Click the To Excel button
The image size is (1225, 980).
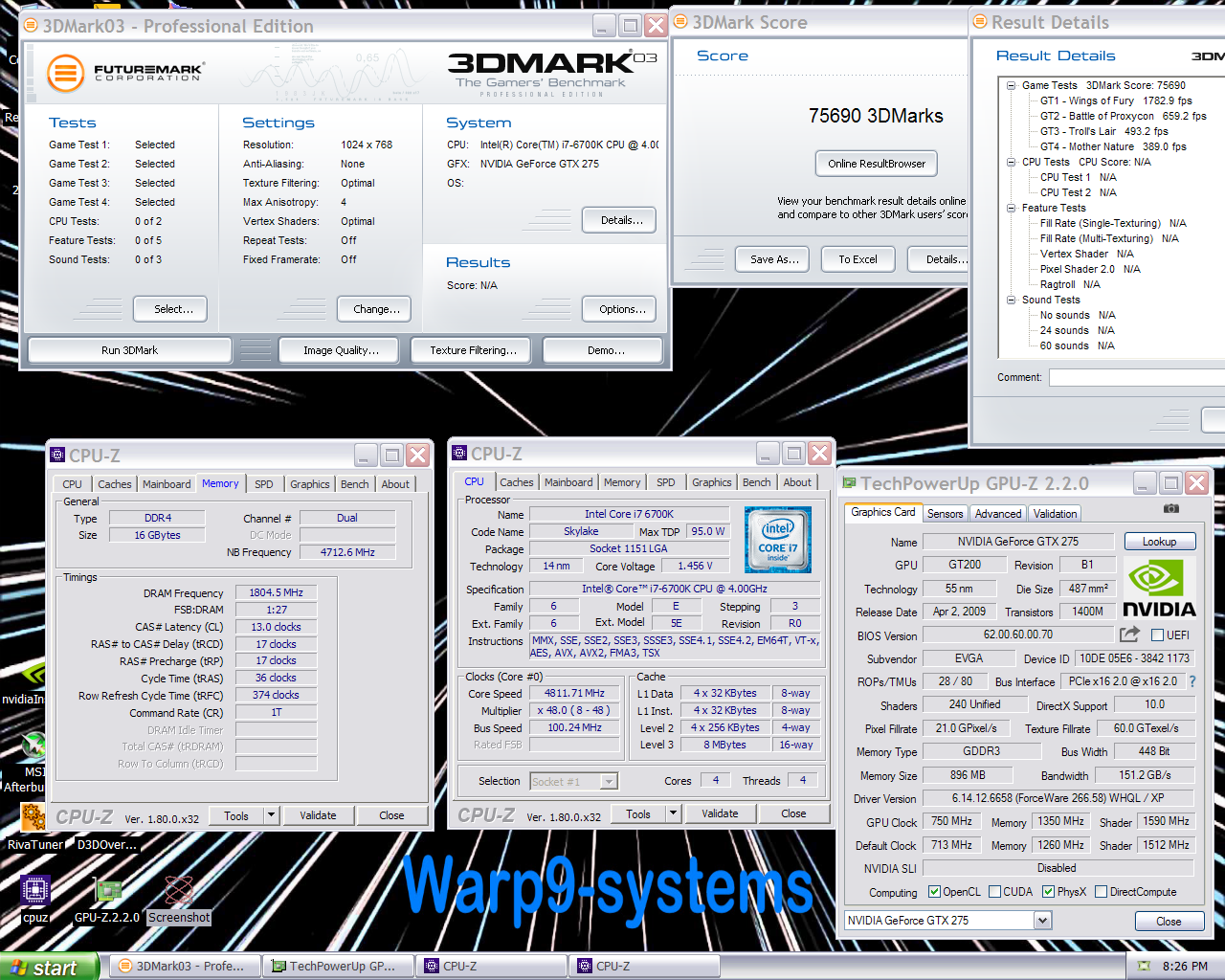tap(857, 259)
